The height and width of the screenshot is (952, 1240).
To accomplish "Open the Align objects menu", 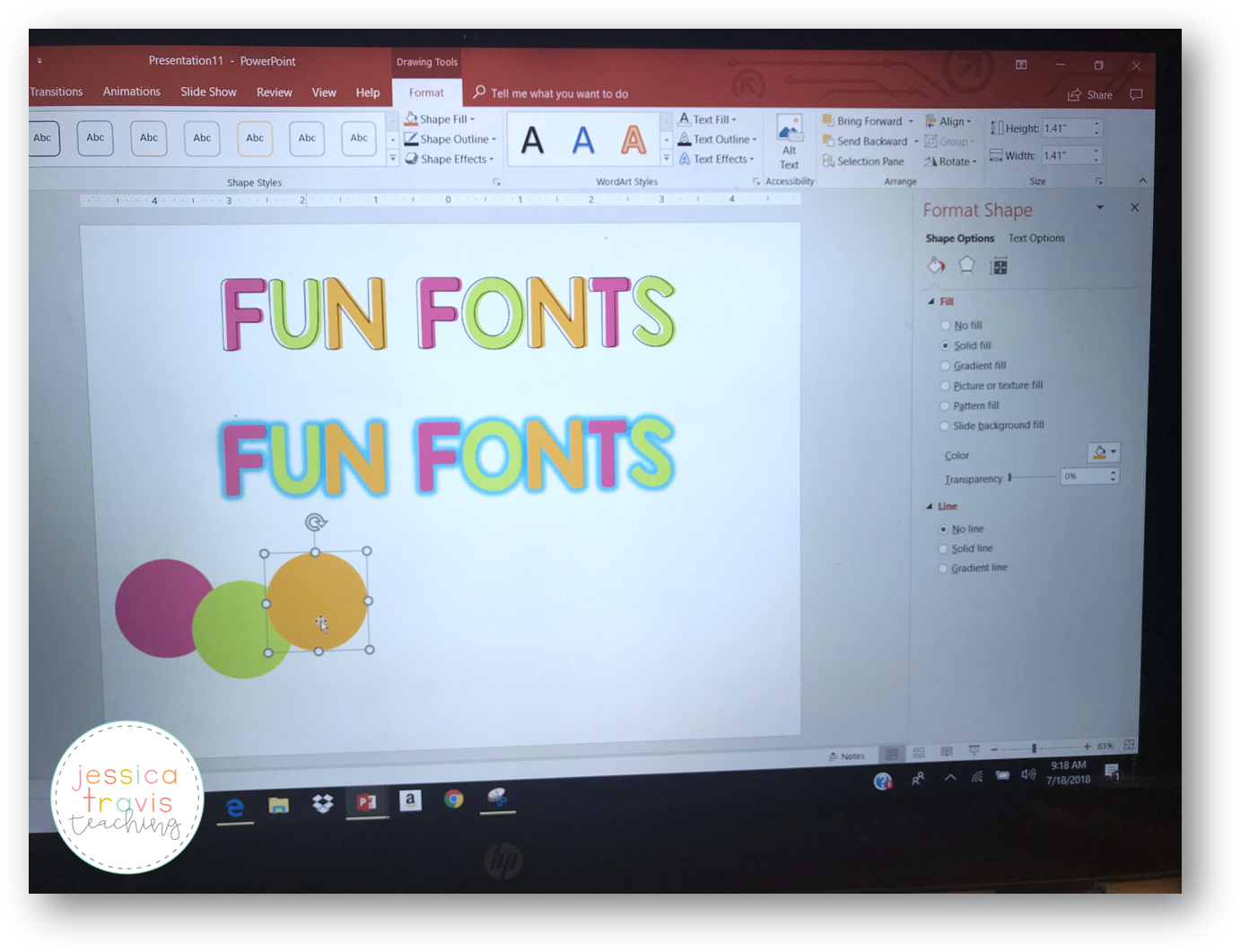I will click(948, 121).
